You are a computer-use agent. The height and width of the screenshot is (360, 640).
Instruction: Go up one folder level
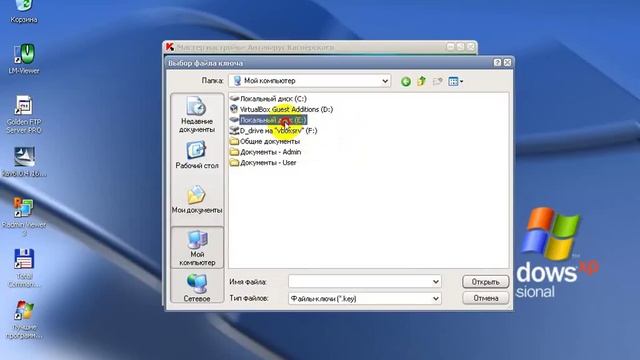click(422, 81)
